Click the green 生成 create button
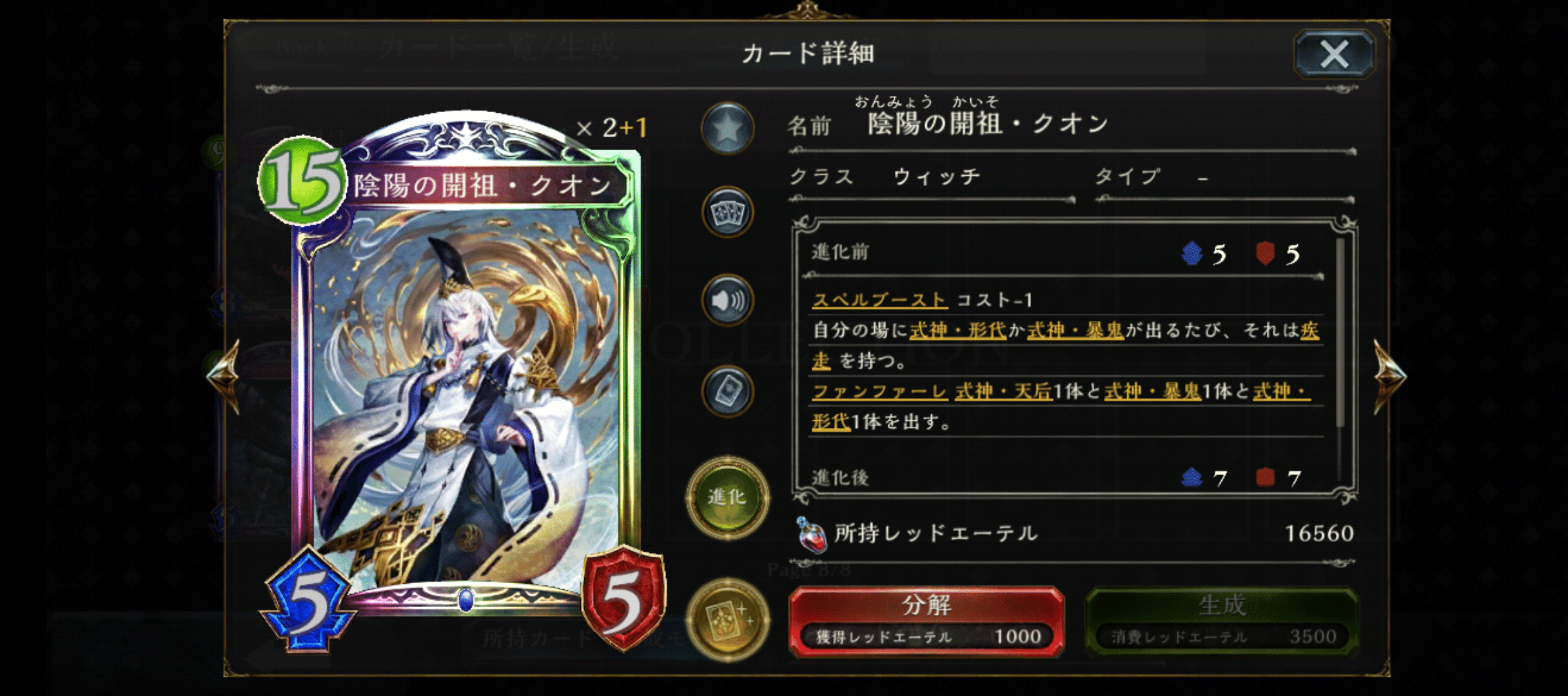Screen dimensions: 1568x696 [x=1222, y=621]
